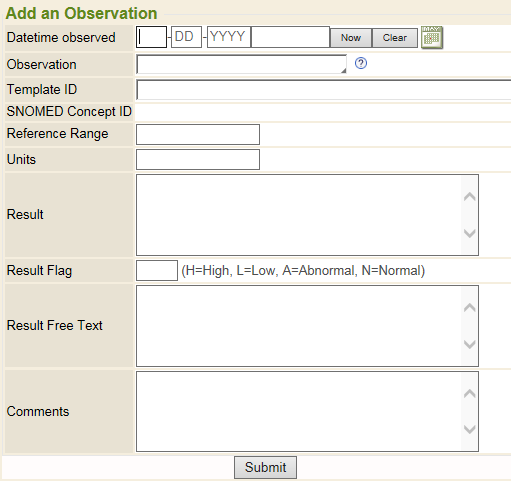Image resolution: width=511 pixels, height=481 pixels.
Task: Click inside the Result text area
Action: 299,215
